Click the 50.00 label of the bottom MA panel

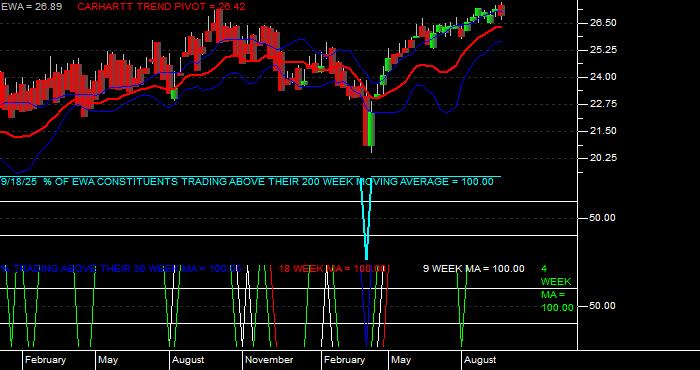(x=603, y=306)
